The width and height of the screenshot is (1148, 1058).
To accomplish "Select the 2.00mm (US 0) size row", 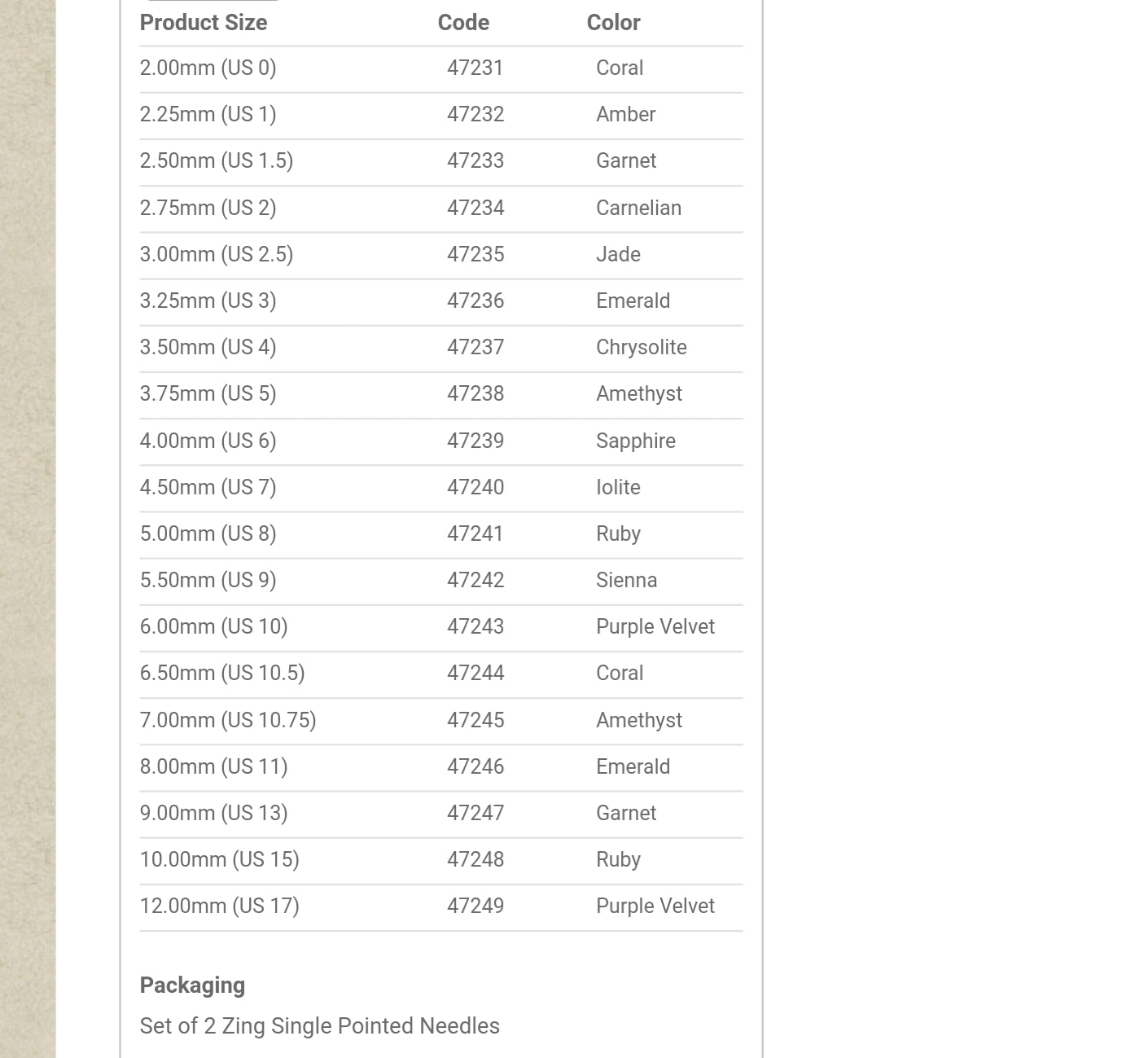I will pyautogui.click(x=208, y=68).
